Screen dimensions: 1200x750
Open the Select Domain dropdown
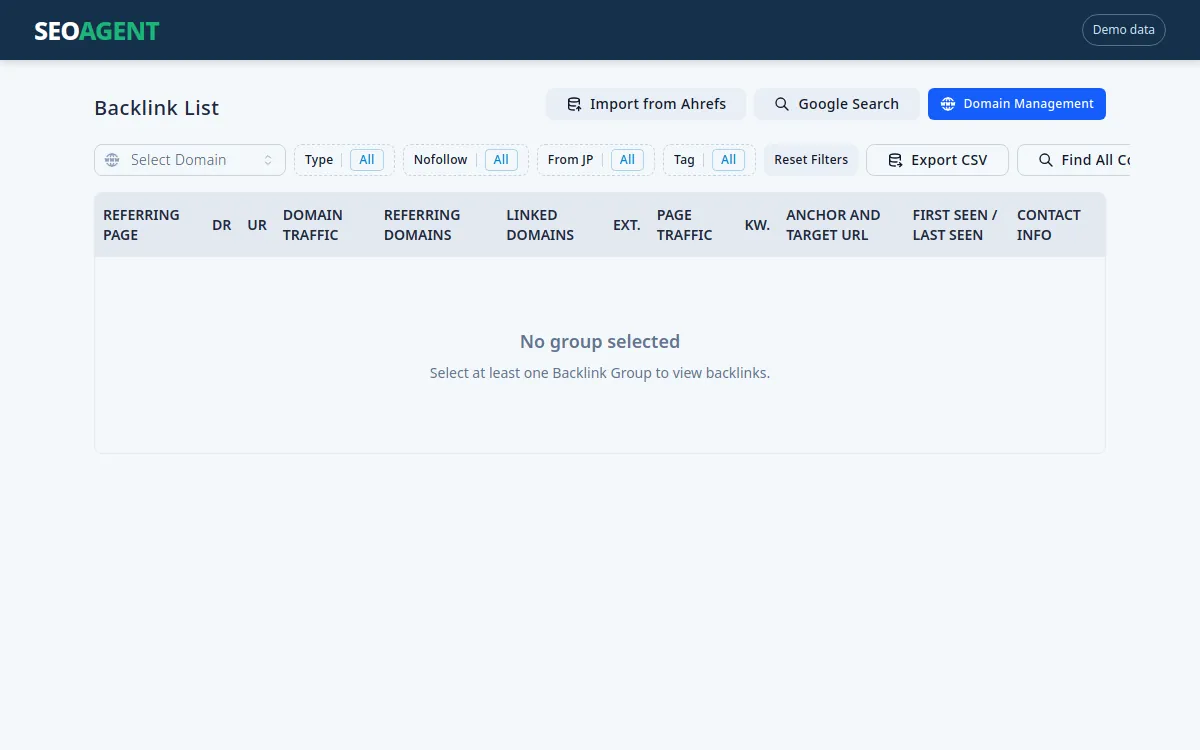pos(190,160)
